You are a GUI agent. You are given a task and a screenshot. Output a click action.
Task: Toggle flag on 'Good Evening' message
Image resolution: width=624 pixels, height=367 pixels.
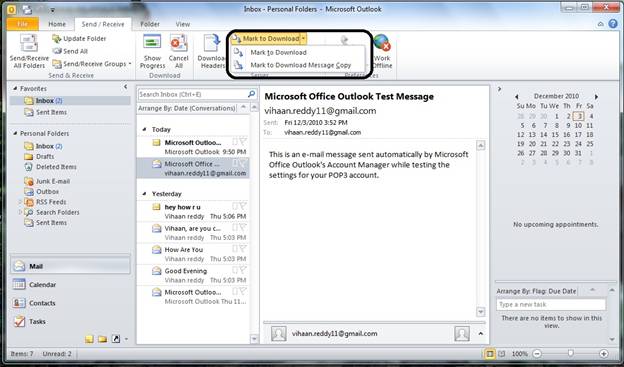pyautogui.click(x=242, y=270)
